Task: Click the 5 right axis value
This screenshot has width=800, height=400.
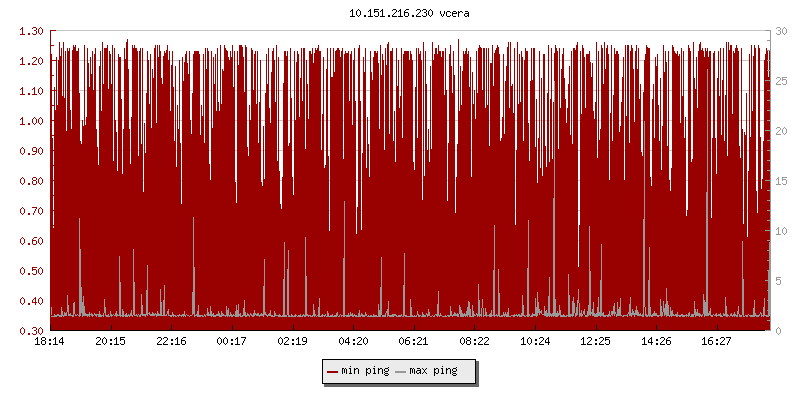Action: click(x=779, y=281)
